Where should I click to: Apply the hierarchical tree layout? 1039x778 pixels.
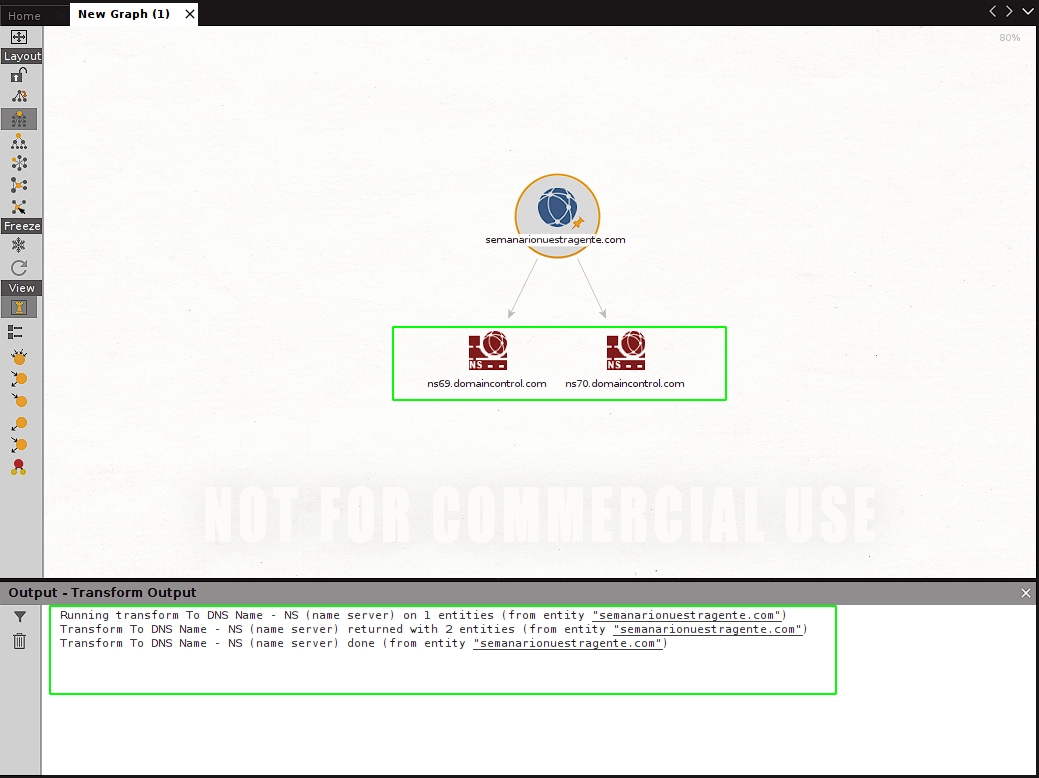point(19,141)
